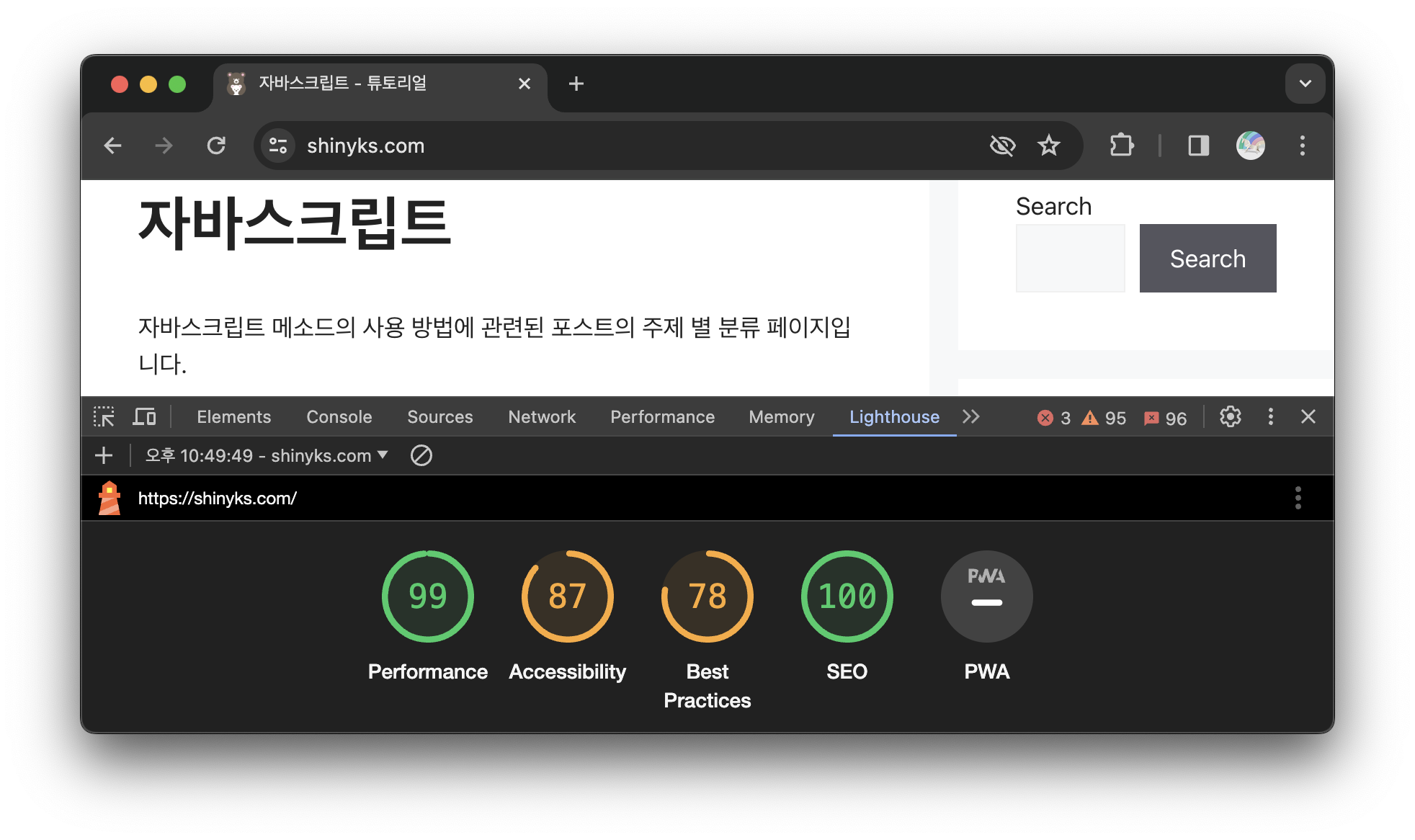This screenshot has height=840, width=1415.
Task: Click the tracking protection eye icon
Action: tap(1002, 146)
